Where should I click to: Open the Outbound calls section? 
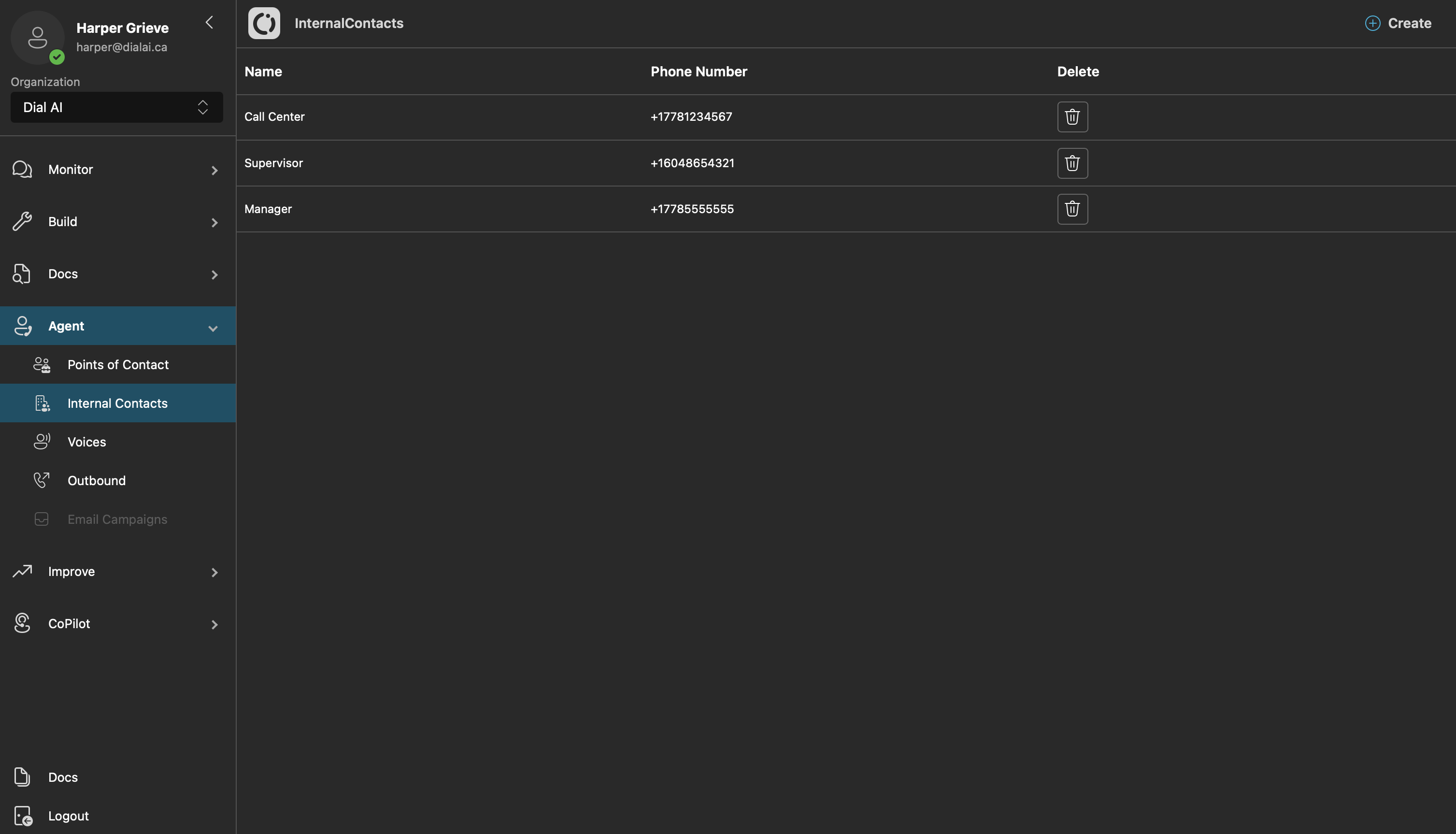(96, 481)
